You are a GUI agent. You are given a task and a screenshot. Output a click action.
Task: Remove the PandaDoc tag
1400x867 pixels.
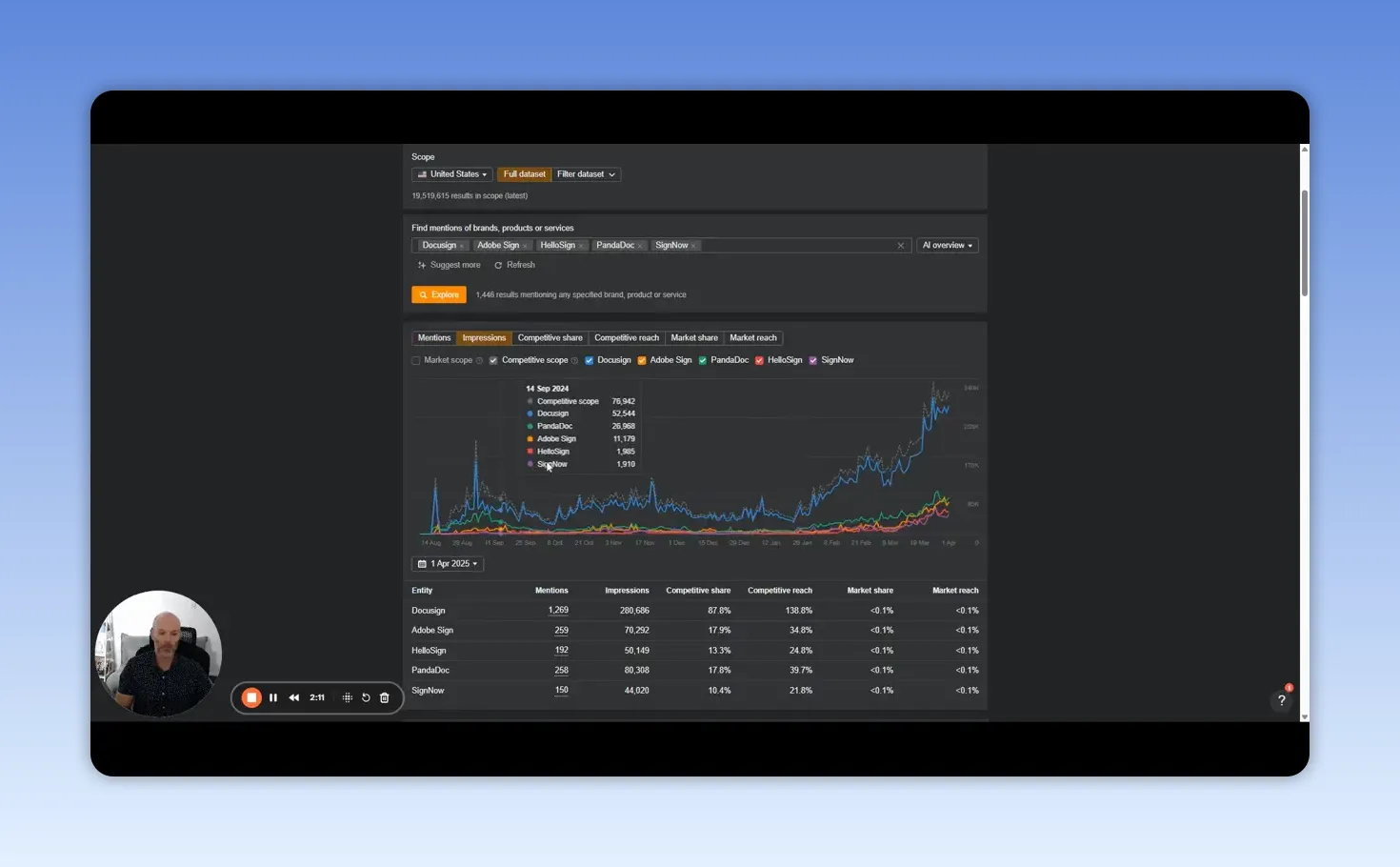point(640,246)
